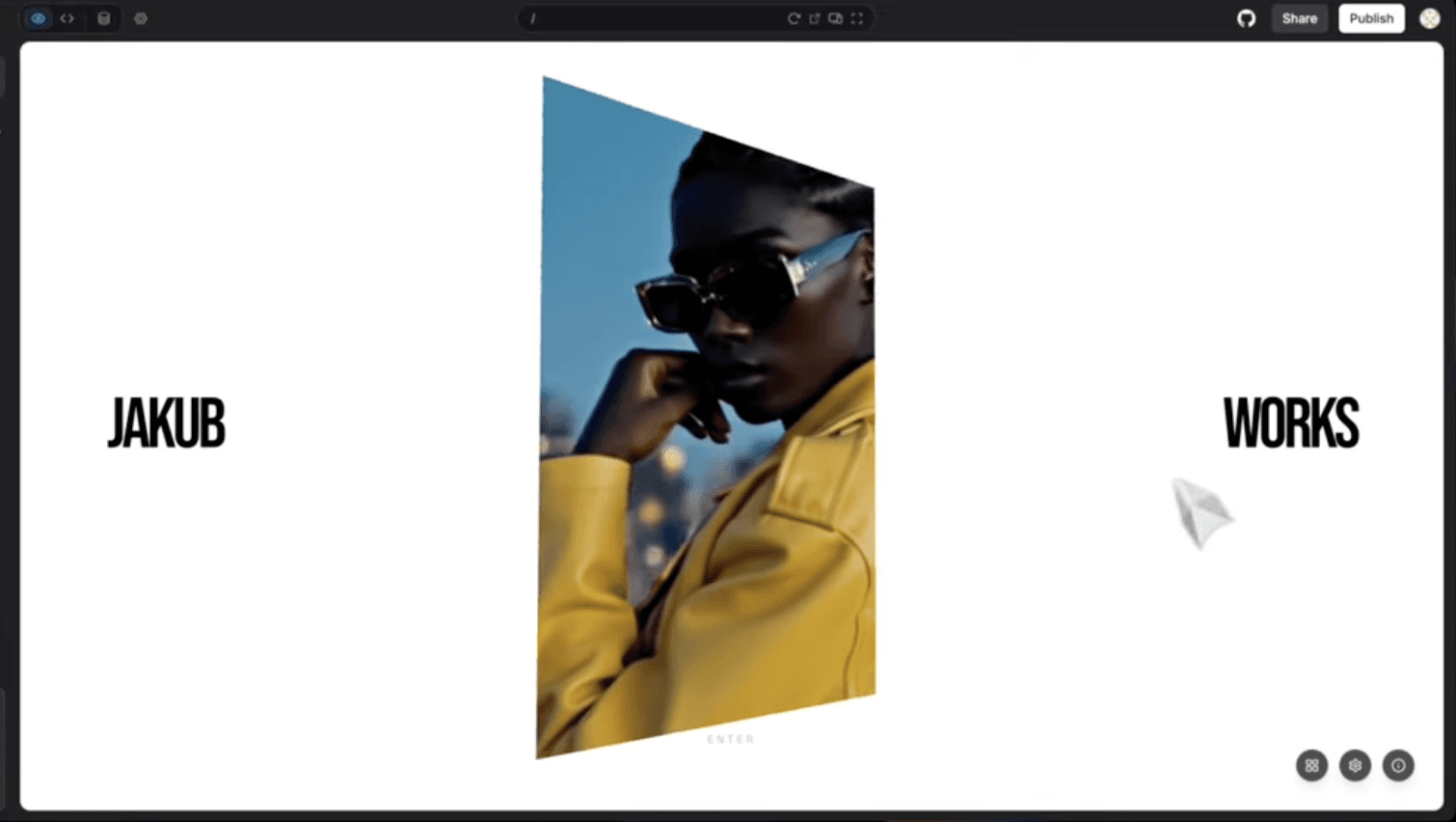The width and height of the screenshot is (1456, 822).
Task: Open grid view round button
Action: (x=1312, y=765)
